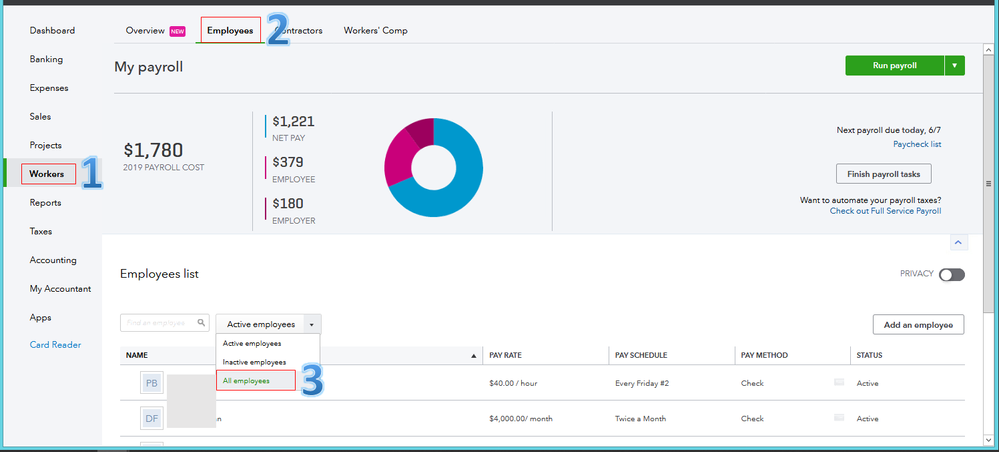The width and height of the screenshot is (999, 452).
Task: Click the $180 employer amount
Action: click(x=287, y=203)
